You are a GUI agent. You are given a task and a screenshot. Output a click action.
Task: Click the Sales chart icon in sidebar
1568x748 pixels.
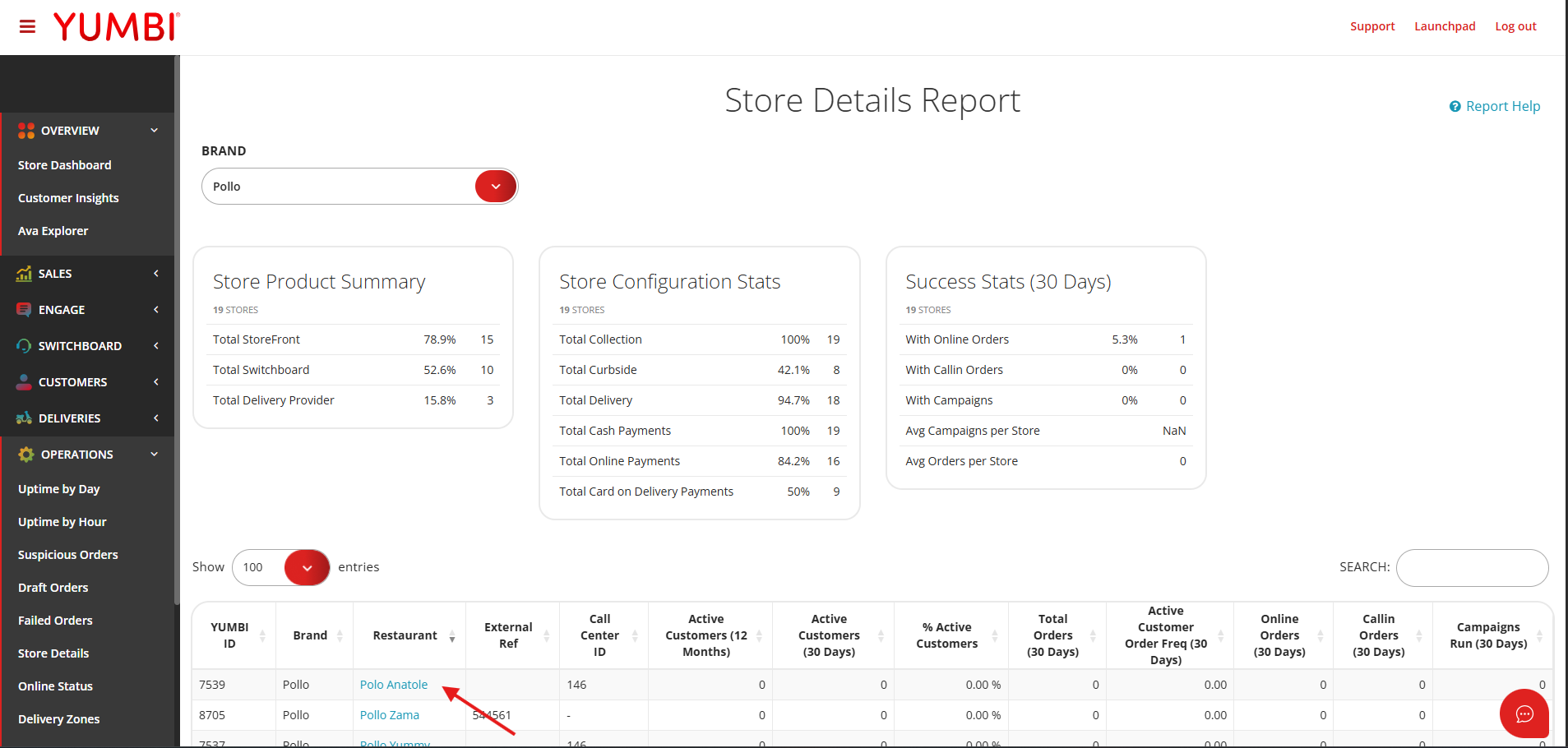tap(24, 274)
